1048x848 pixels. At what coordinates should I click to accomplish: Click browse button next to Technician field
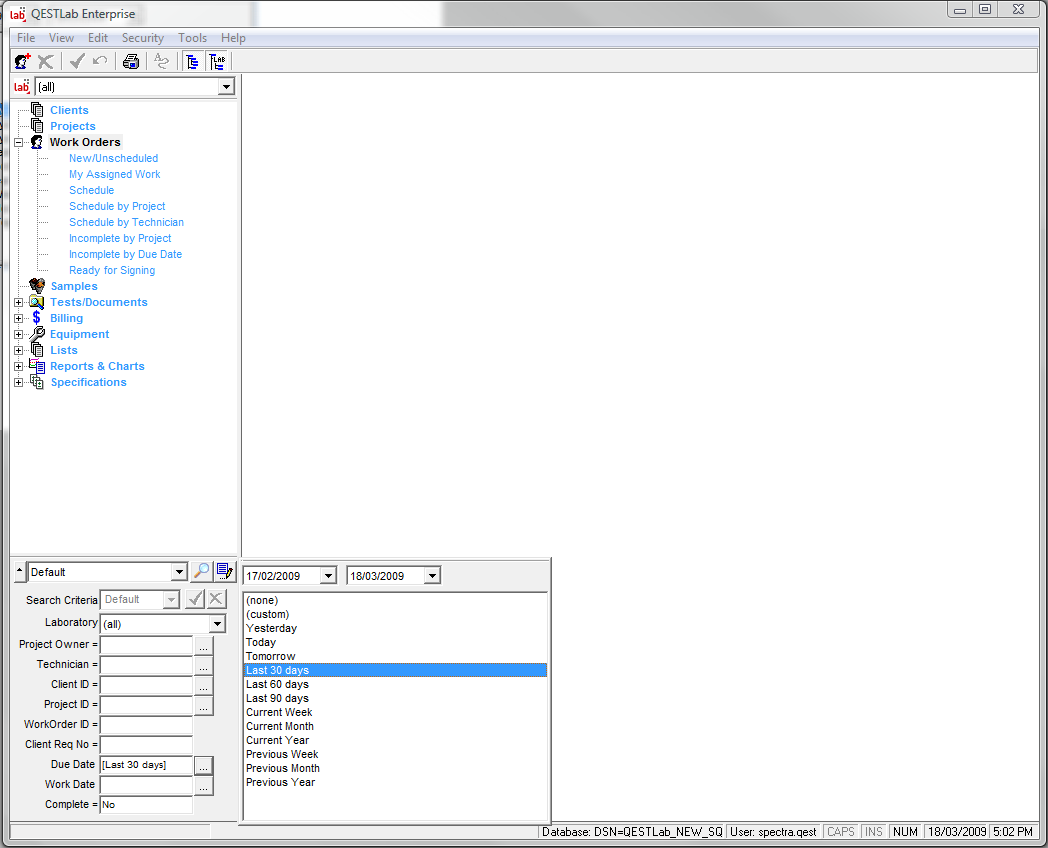click(x=204, y=665)
